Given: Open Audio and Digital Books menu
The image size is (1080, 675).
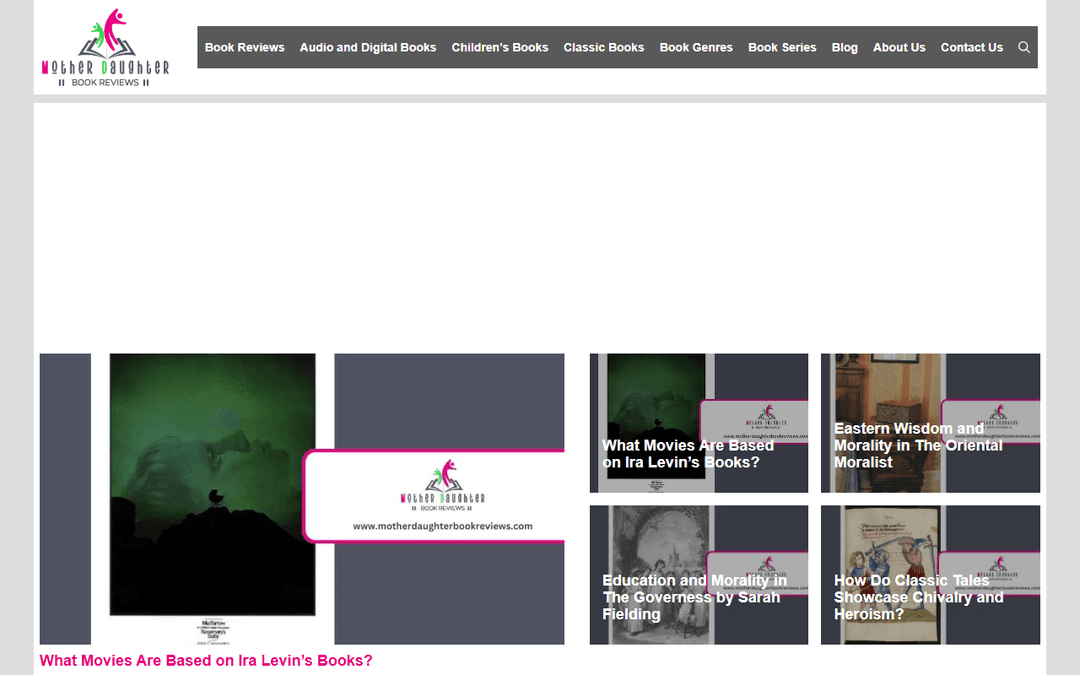Looking at the screenshot, I should 368,48.
